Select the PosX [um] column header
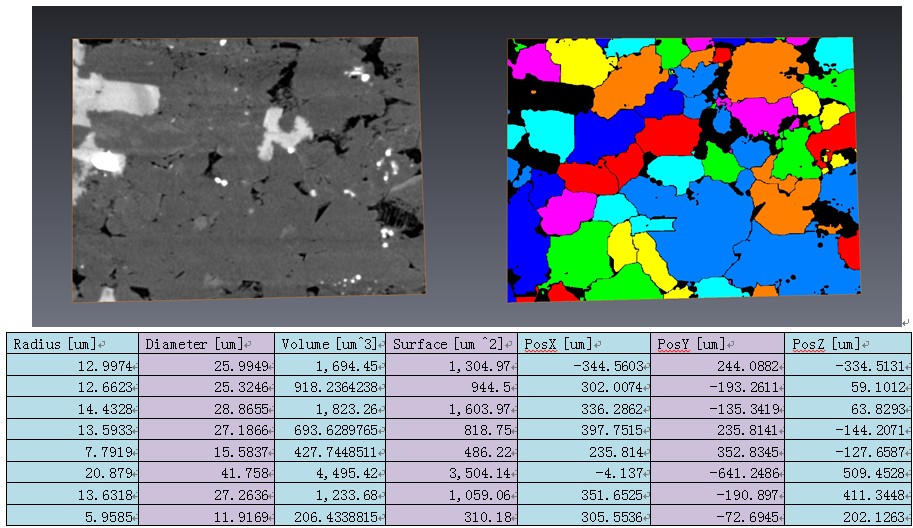Image resolution: width=913 pixels, height=528 pixels. click(584, 344)
